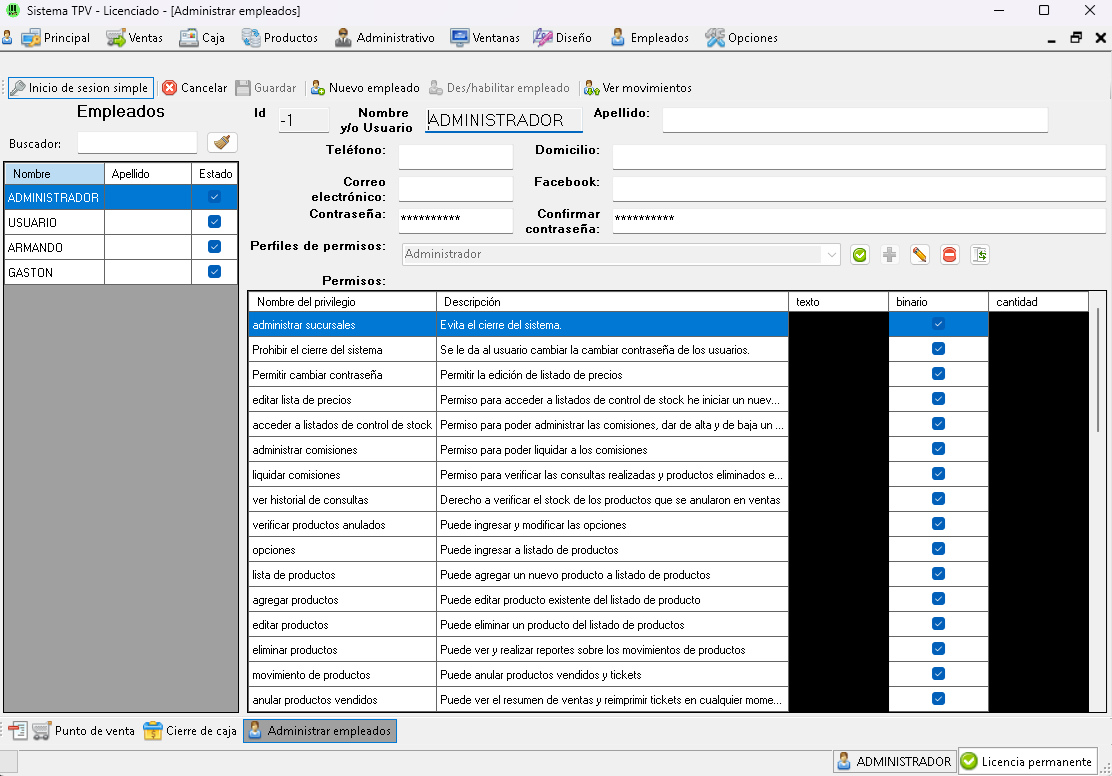Open the Productos menu
Screen dimensions: 1112x776
(x=279, y=38)
